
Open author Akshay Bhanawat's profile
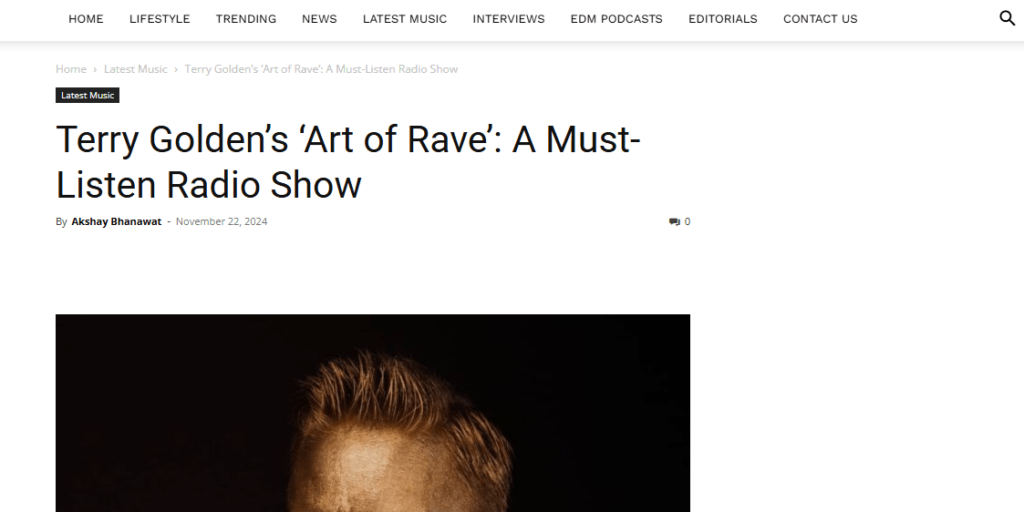click(116, 221)
